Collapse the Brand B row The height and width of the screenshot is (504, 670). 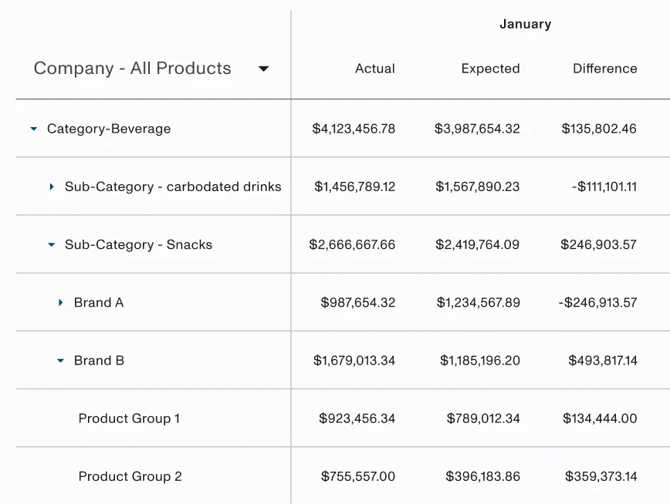click(x=61, y=361)
